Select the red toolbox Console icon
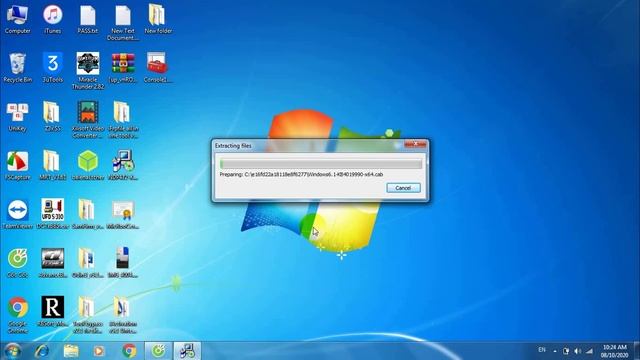 point(157,68)
